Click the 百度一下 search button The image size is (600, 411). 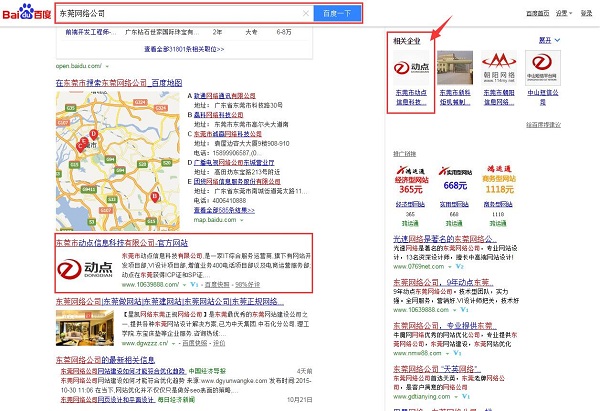pyautogui.click(x=337, y=13)
